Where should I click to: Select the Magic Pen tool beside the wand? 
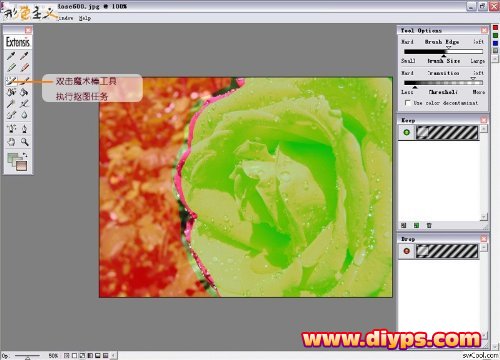tap(24, 104)
